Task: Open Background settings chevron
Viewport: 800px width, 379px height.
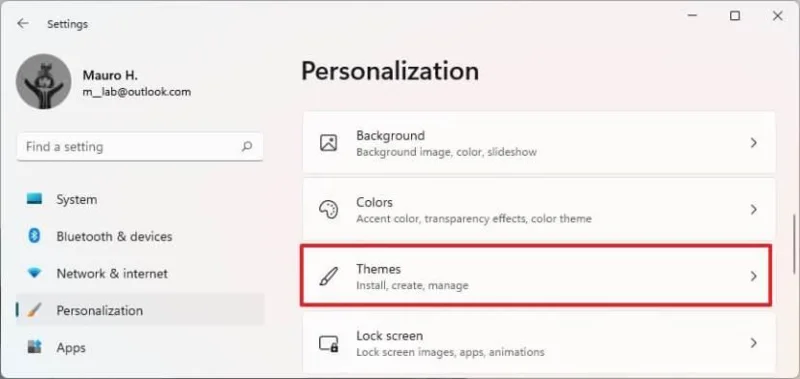Action: pyautogui.click(x=754, y=143)
